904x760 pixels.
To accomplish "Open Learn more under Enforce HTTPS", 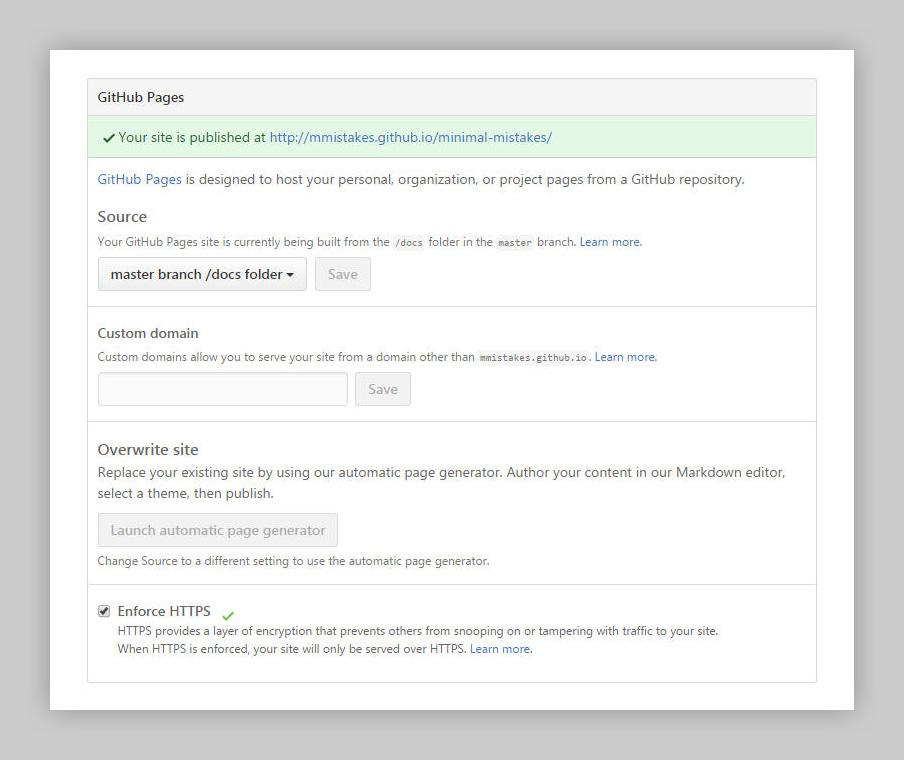I will pyautogui.click(x=500, y=648).
